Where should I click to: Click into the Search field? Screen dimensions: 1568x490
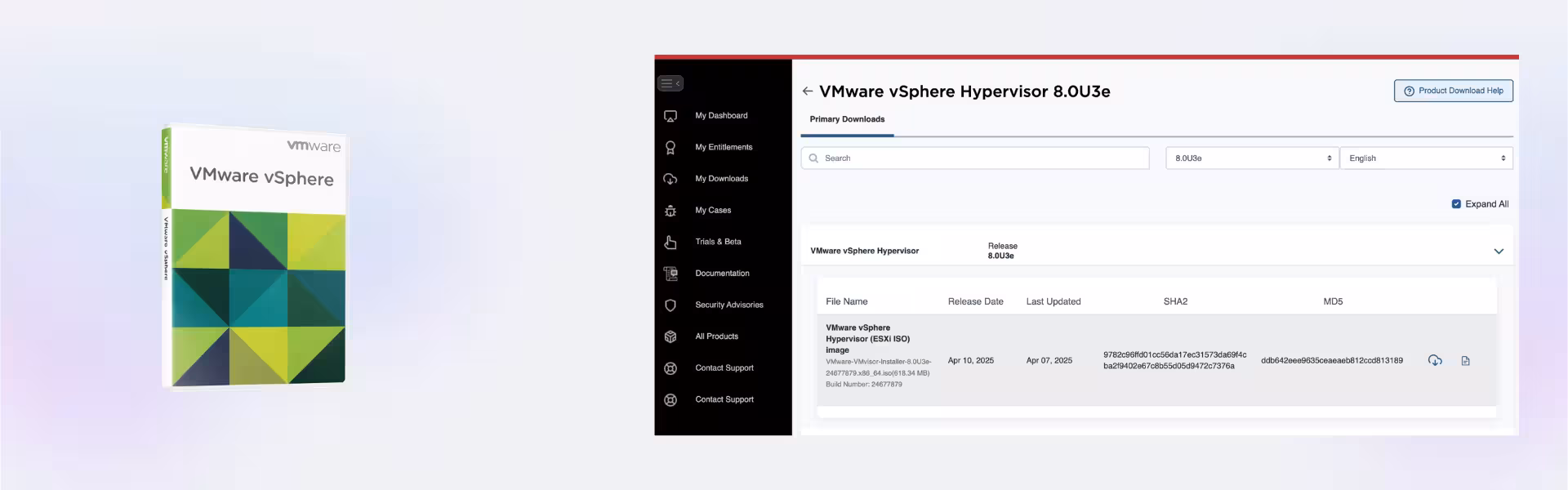pyautogui.click(x=975, y=158)
